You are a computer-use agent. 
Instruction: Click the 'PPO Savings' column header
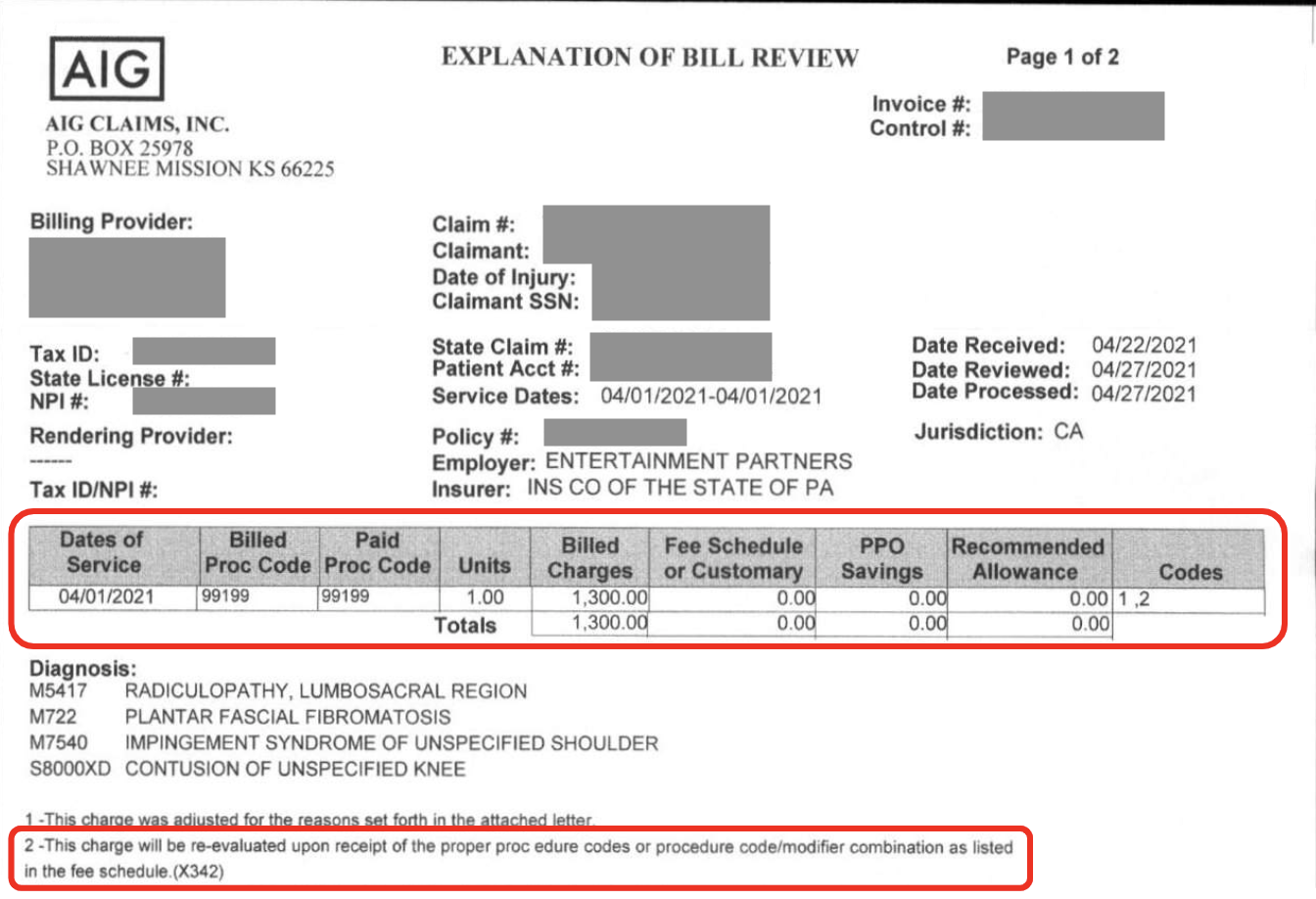(881, 559)
